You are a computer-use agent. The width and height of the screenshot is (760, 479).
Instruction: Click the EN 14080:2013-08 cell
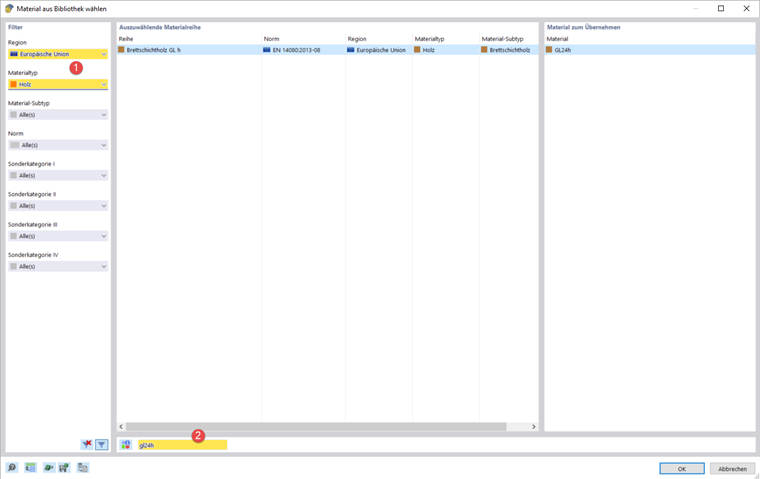click(x=303, y=49)
